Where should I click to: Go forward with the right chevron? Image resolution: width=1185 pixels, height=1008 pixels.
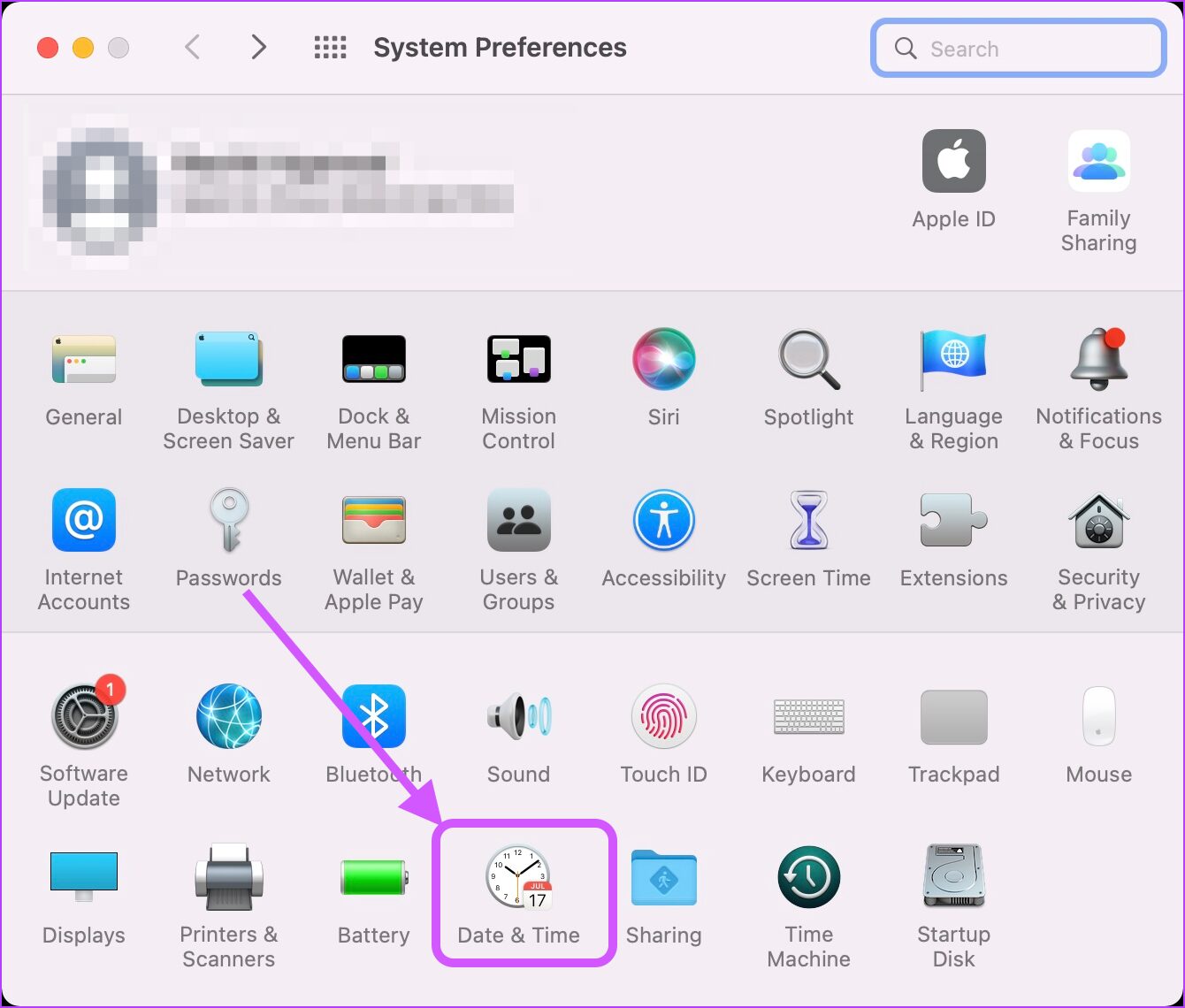[x=258, y=47]
